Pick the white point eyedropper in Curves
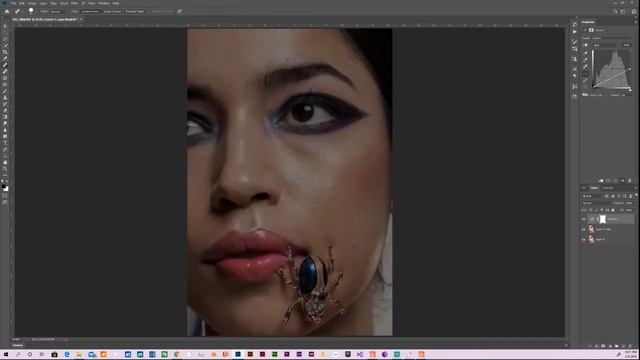 pyautogui.click(x=586, y=66)
